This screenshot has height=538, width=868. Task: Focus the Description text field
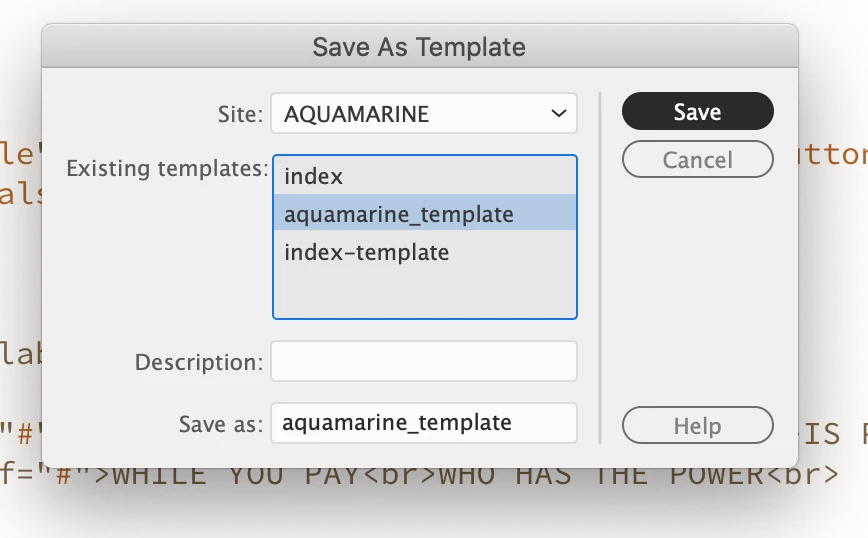pos(423,361)
